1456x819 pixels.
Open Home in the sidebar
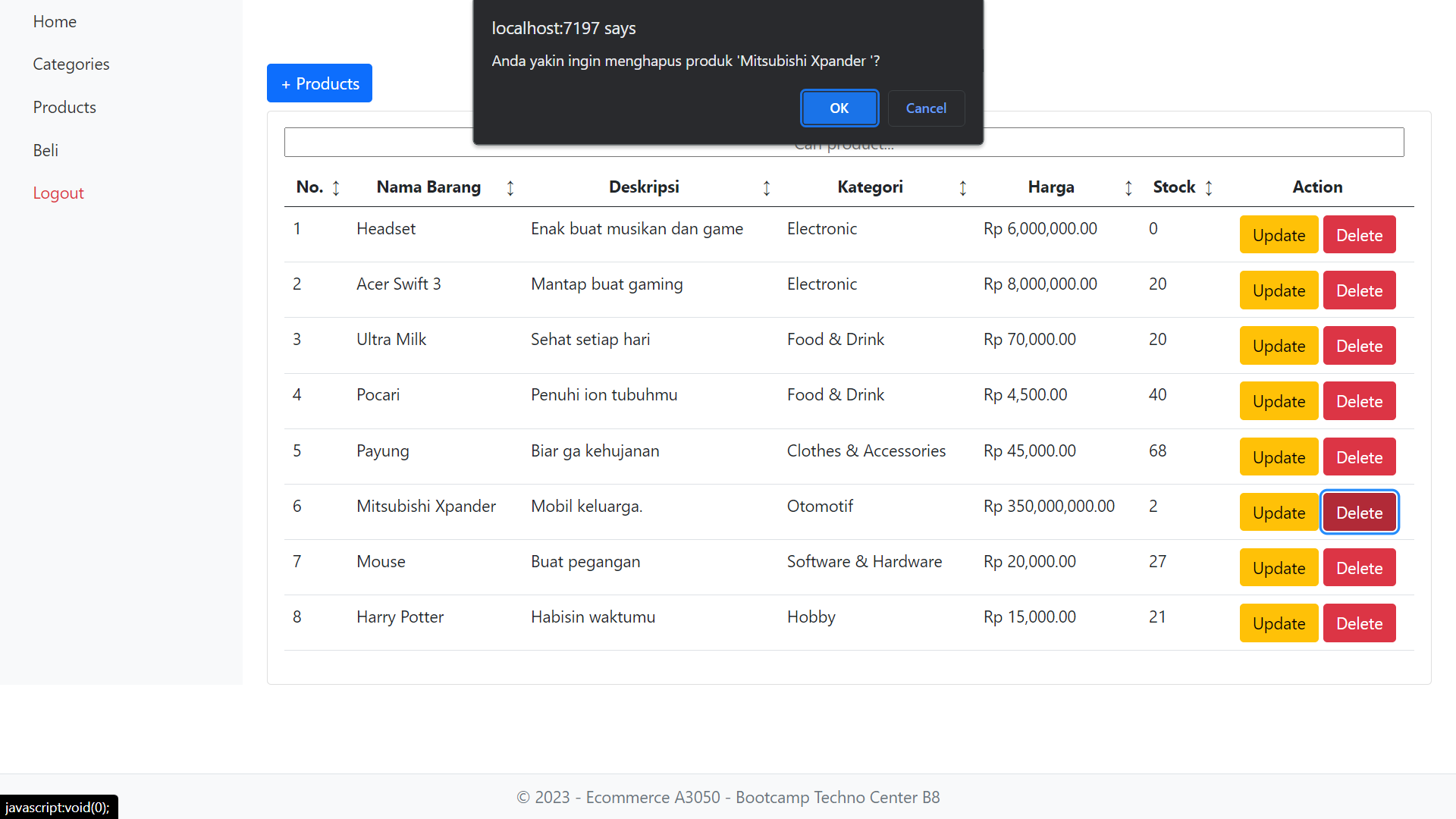click(55, 21)
